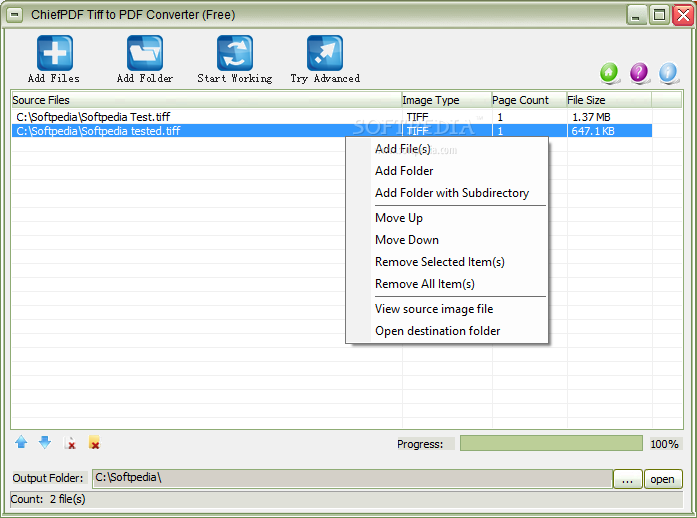
Task: Select Move Up menu entry
Action: pyautogui.click(x=447, y=218)
